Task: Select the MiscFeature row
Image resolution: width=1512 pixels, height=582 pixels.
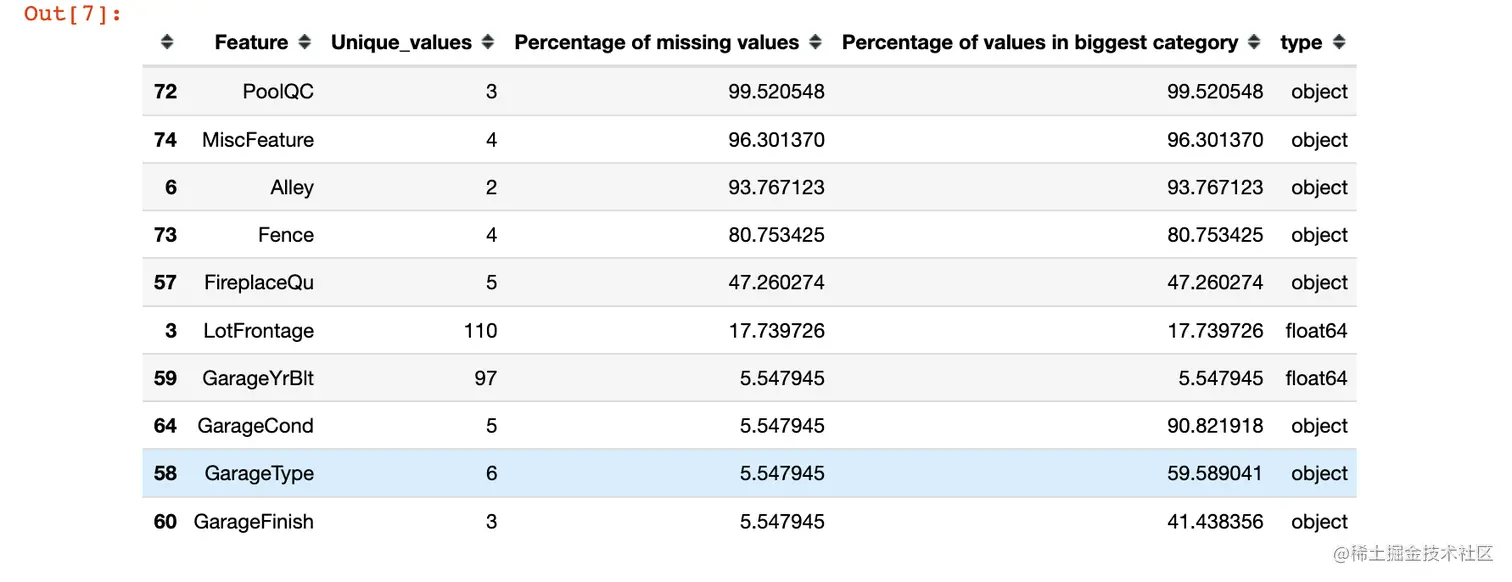Action: (749, 140)
